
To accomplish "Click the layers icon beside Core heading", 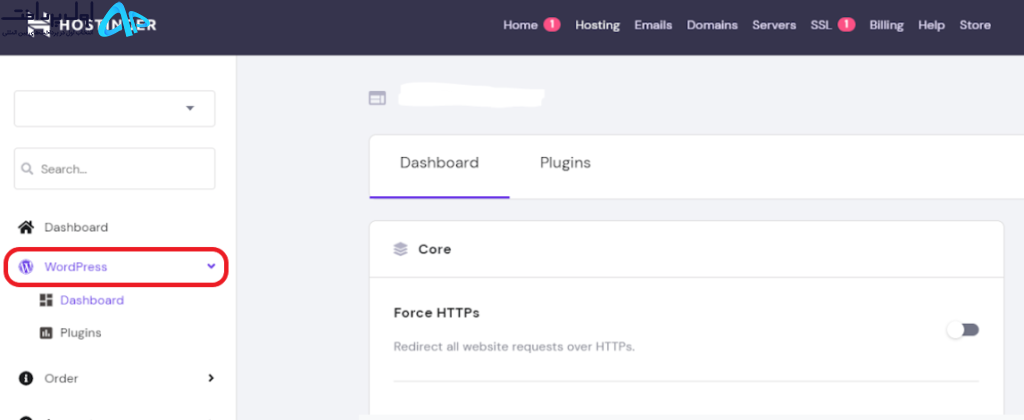I will point(400,250).
